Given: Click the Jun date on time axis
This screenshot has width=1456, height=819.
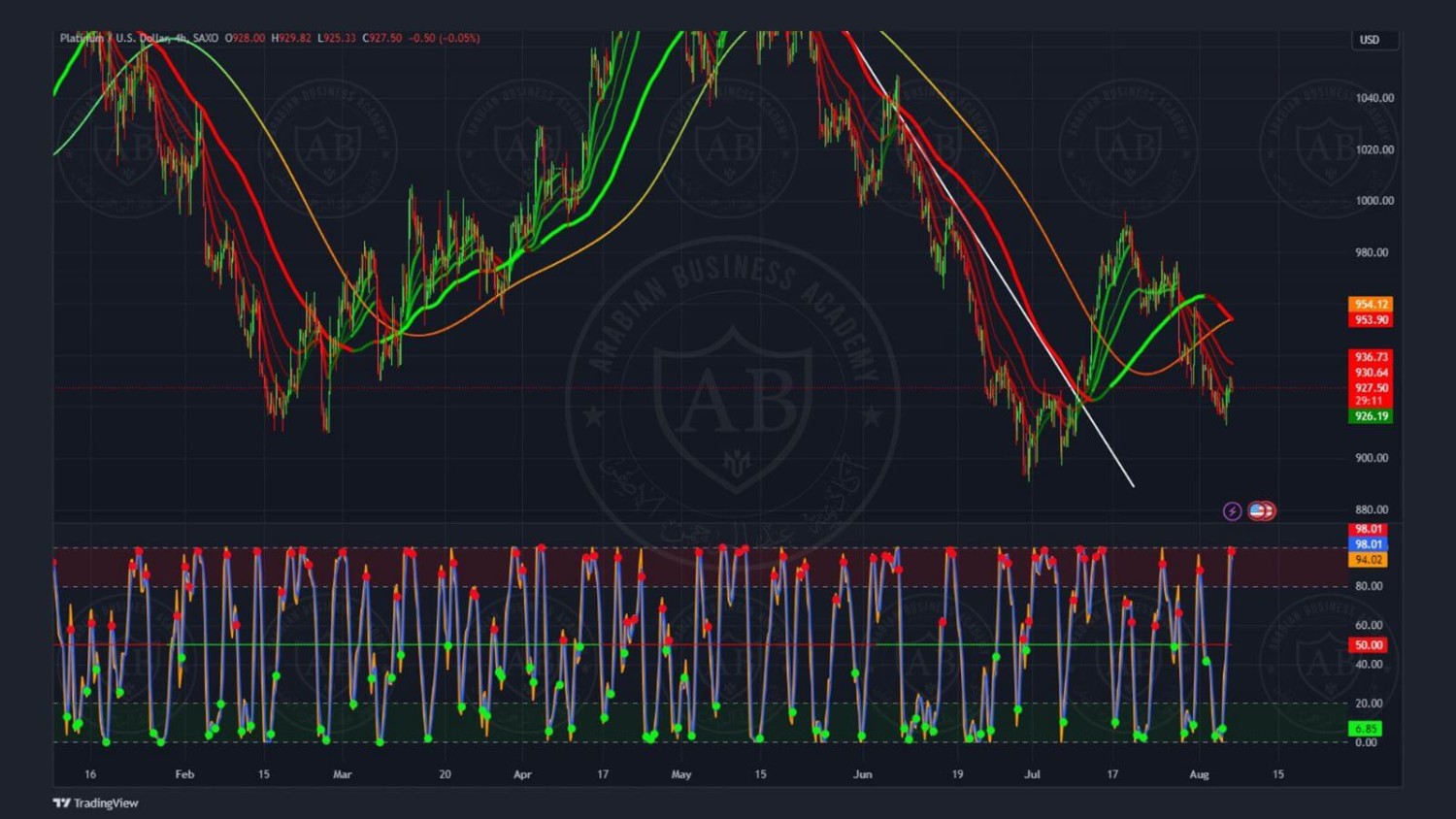Looking at the screenshot, I should coord(862,774).
